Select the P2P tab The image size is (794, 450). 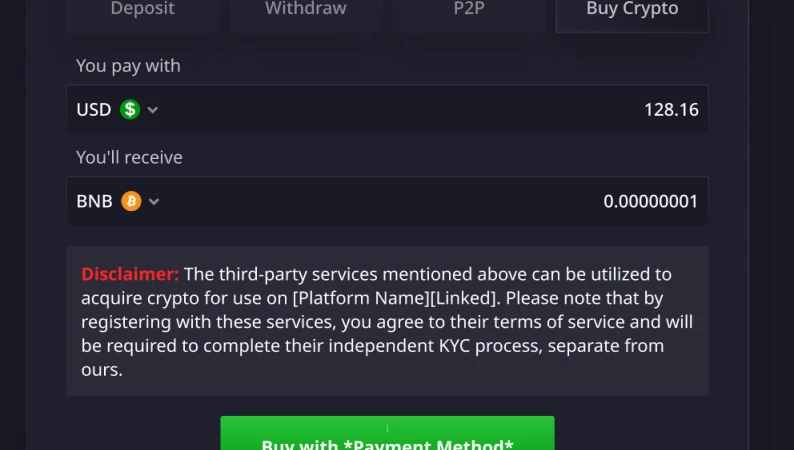(x=469, y=10)
